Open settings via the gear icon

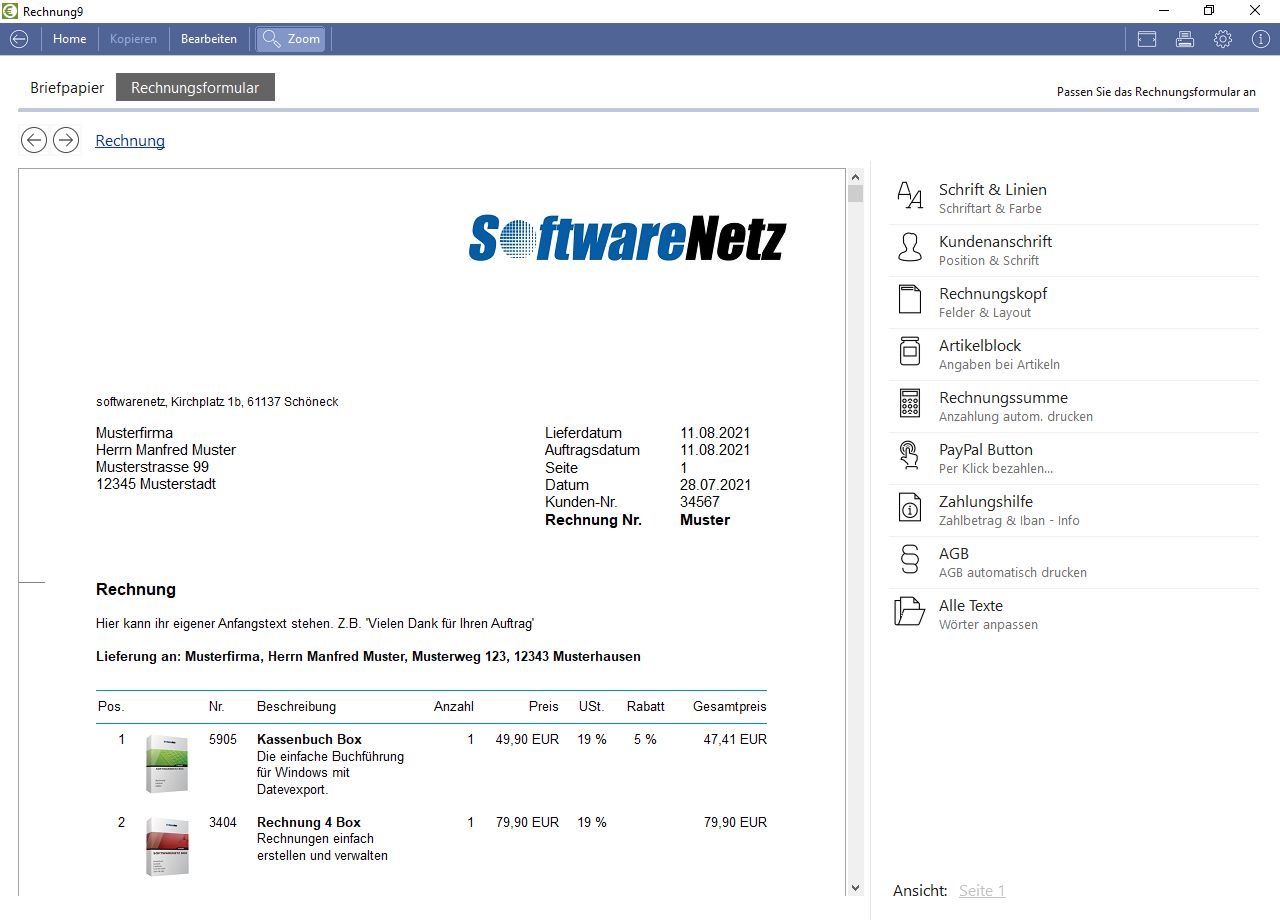pos(1223,39)
